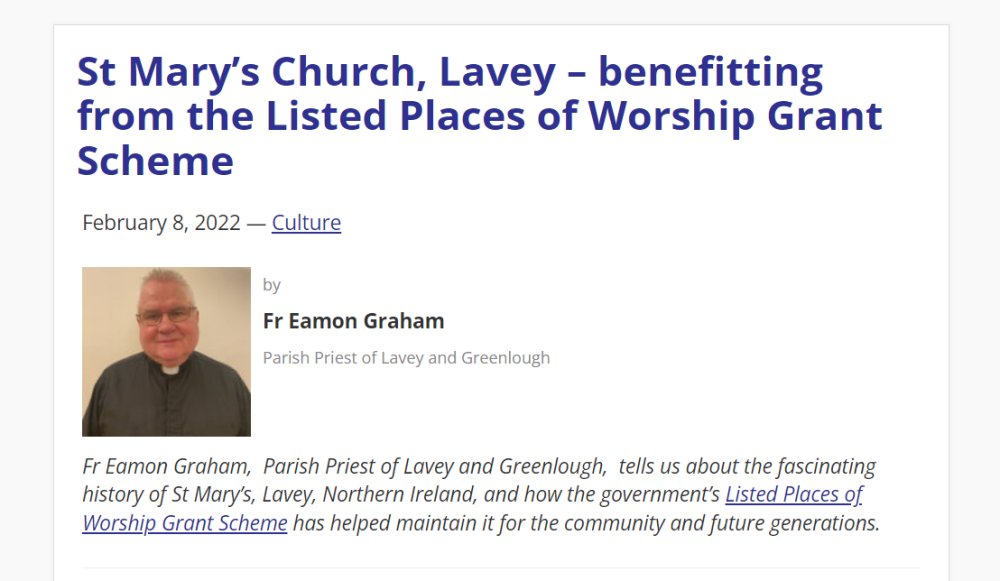
Task: Open the Culture category link
Action: [306, 223]
